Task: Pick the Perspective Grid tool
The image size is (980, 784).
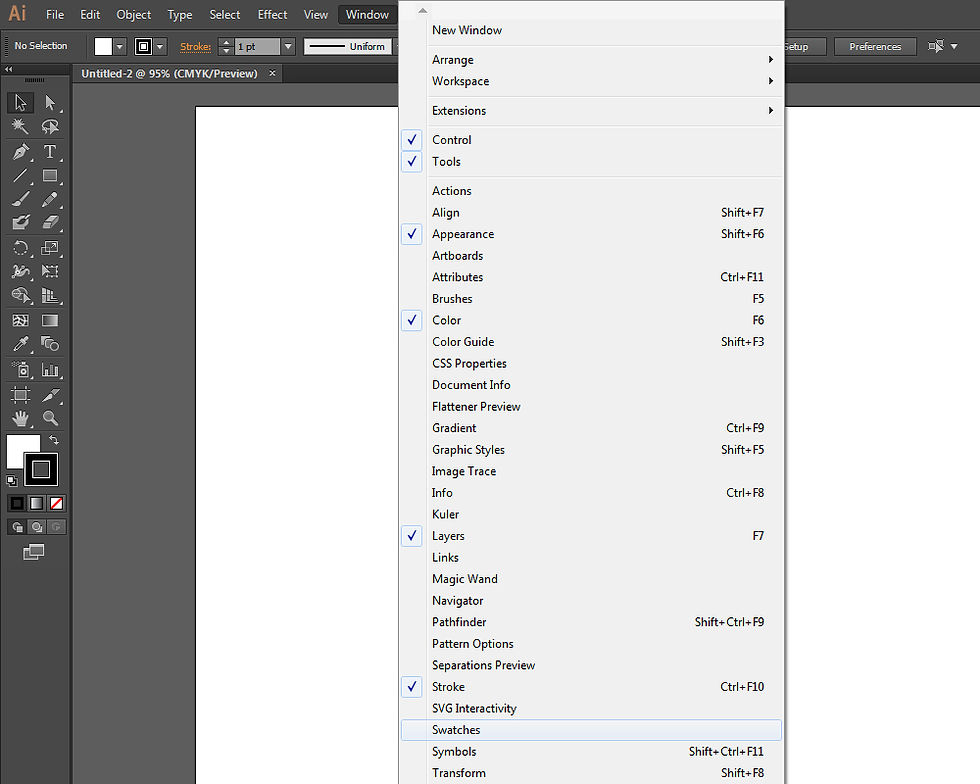Action: point(50,296)
